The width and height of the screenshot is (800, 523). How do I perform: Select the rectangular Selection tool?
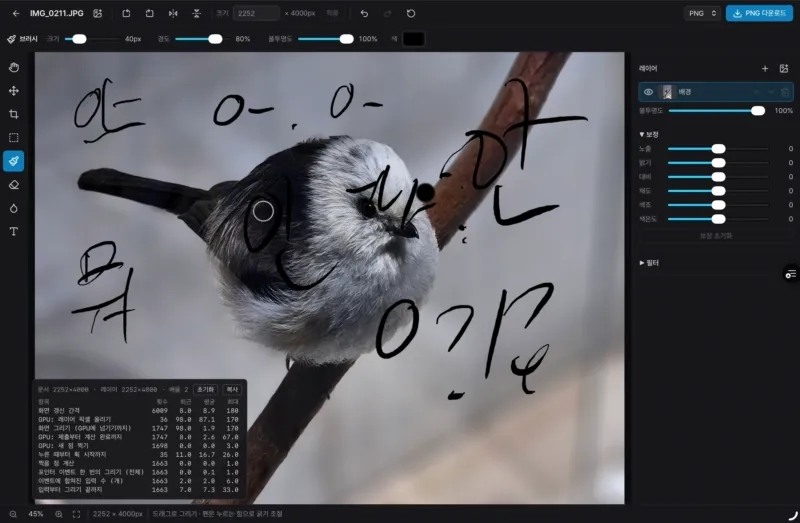point(14,138)
